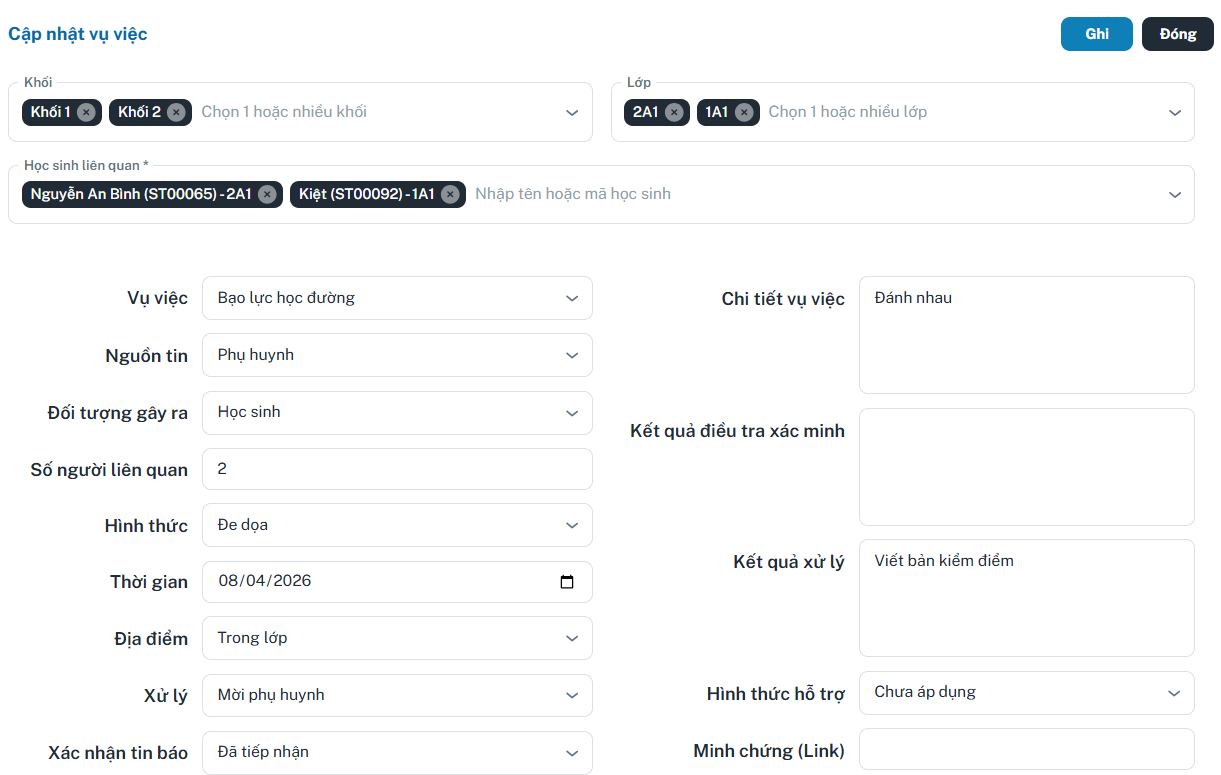Image resolution: width=1221 pixels, height=775 pixels.
Task: Click the Chi tiết vụ việc label
Action: (x=783, y=299)
